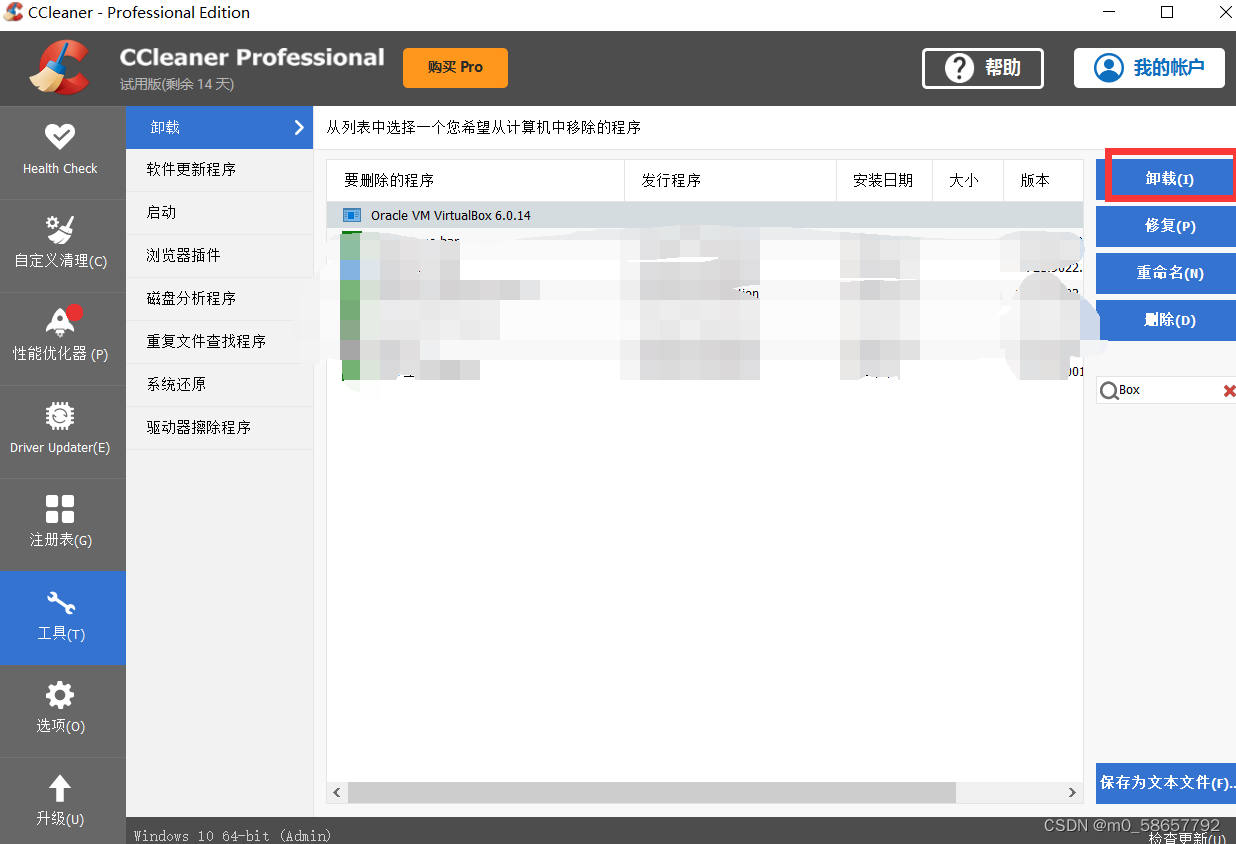This screenshot has height=844, width=1236.
Task: Open the Driver Updater section
Action: click(x=62, y=431)
